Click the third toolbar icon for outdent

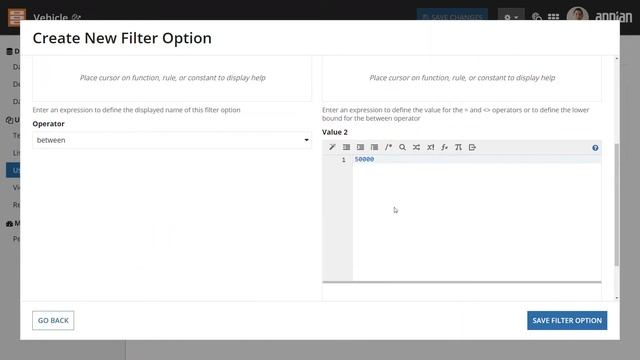pyautogui.click(x=360, y=147)
